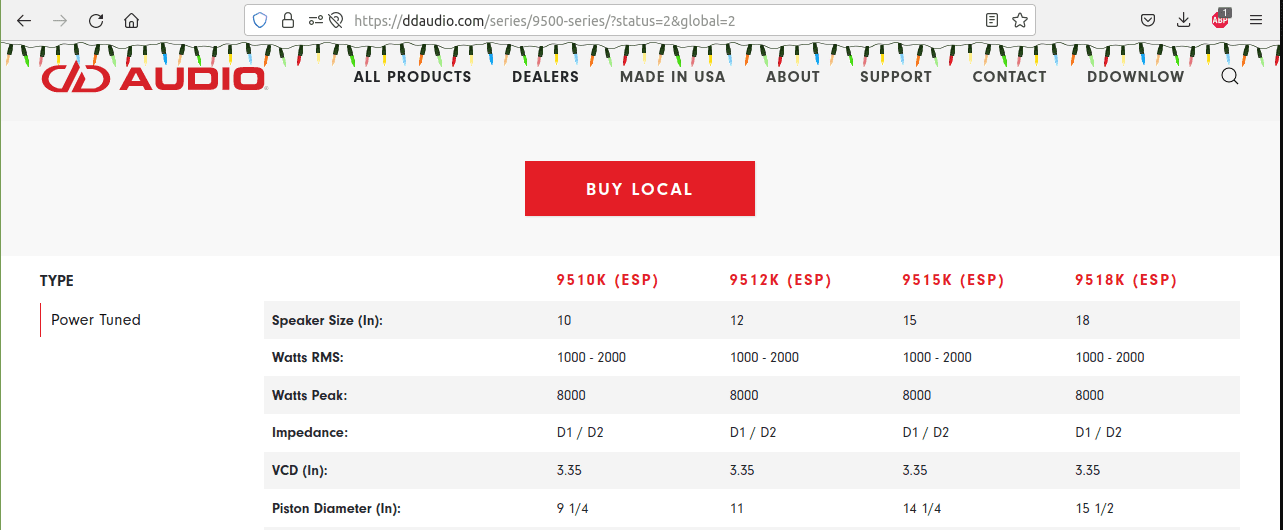Click the 9518K speaker size value 18
Viewport: 1283px width, 530px height.
(x=1083, y=321)
